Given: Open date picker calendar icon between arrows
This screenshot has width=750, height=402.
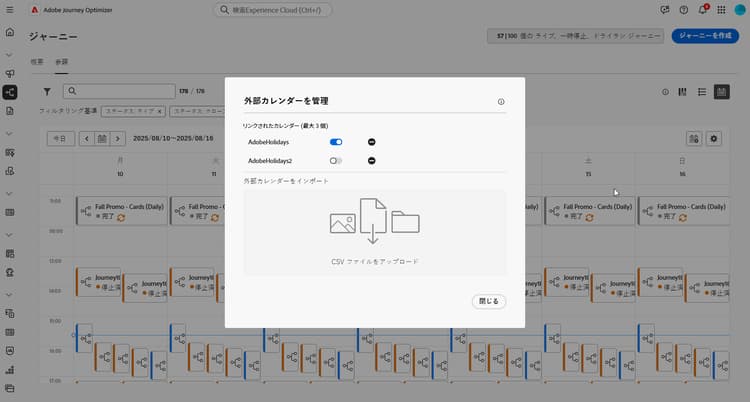Looking at the screenshot, I should click(102, 139).
